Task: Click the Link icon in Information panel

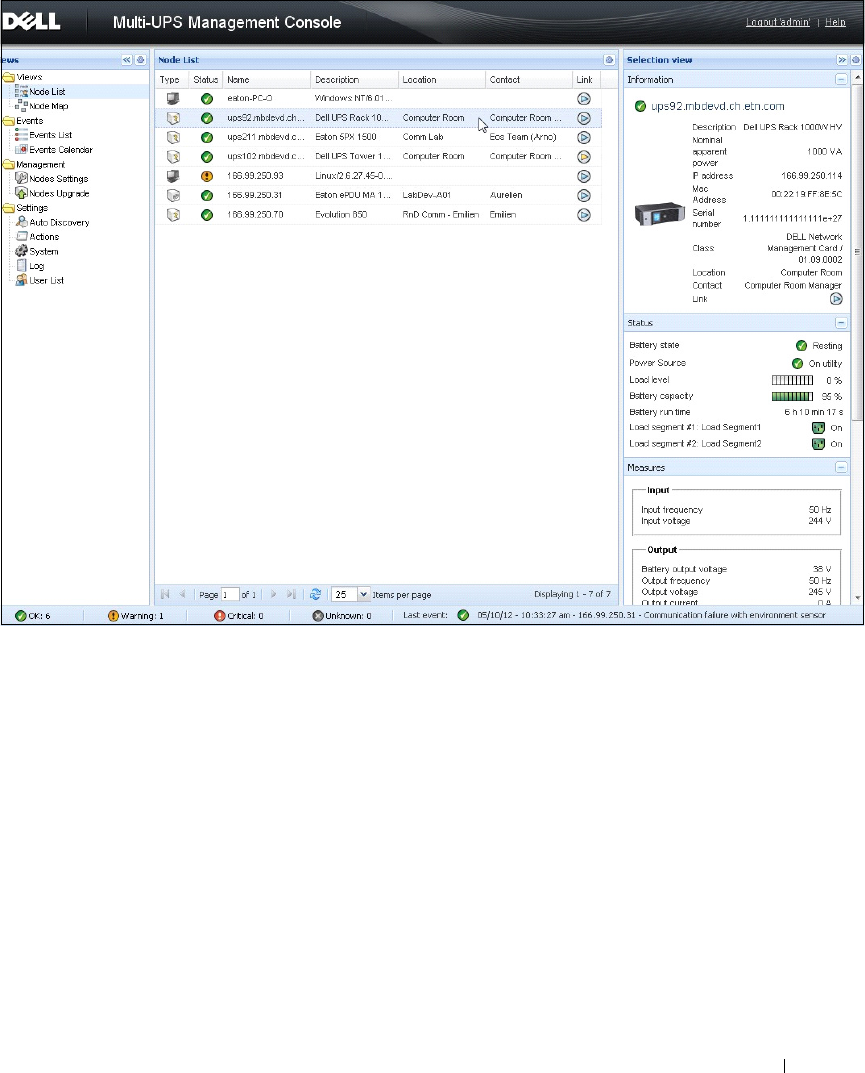Action: [836, 299]
